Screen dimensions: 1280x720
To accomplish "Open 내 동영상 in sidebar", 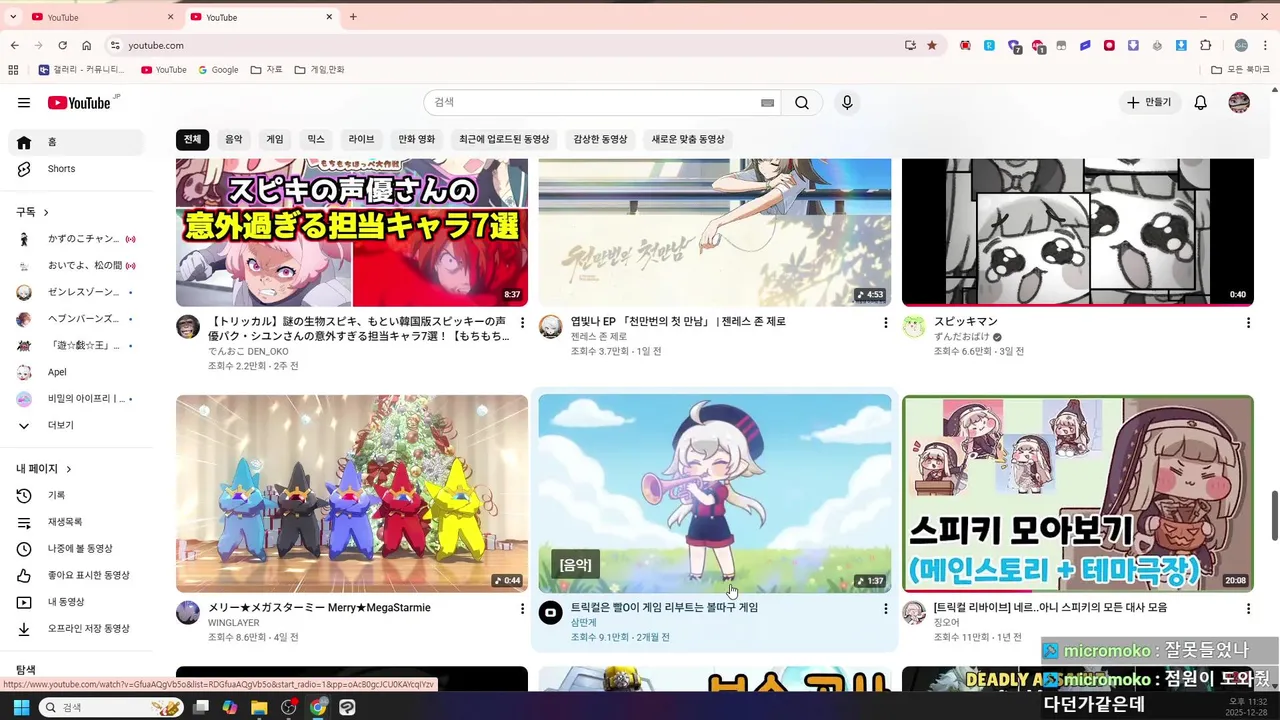I will [x=76, y=602].
